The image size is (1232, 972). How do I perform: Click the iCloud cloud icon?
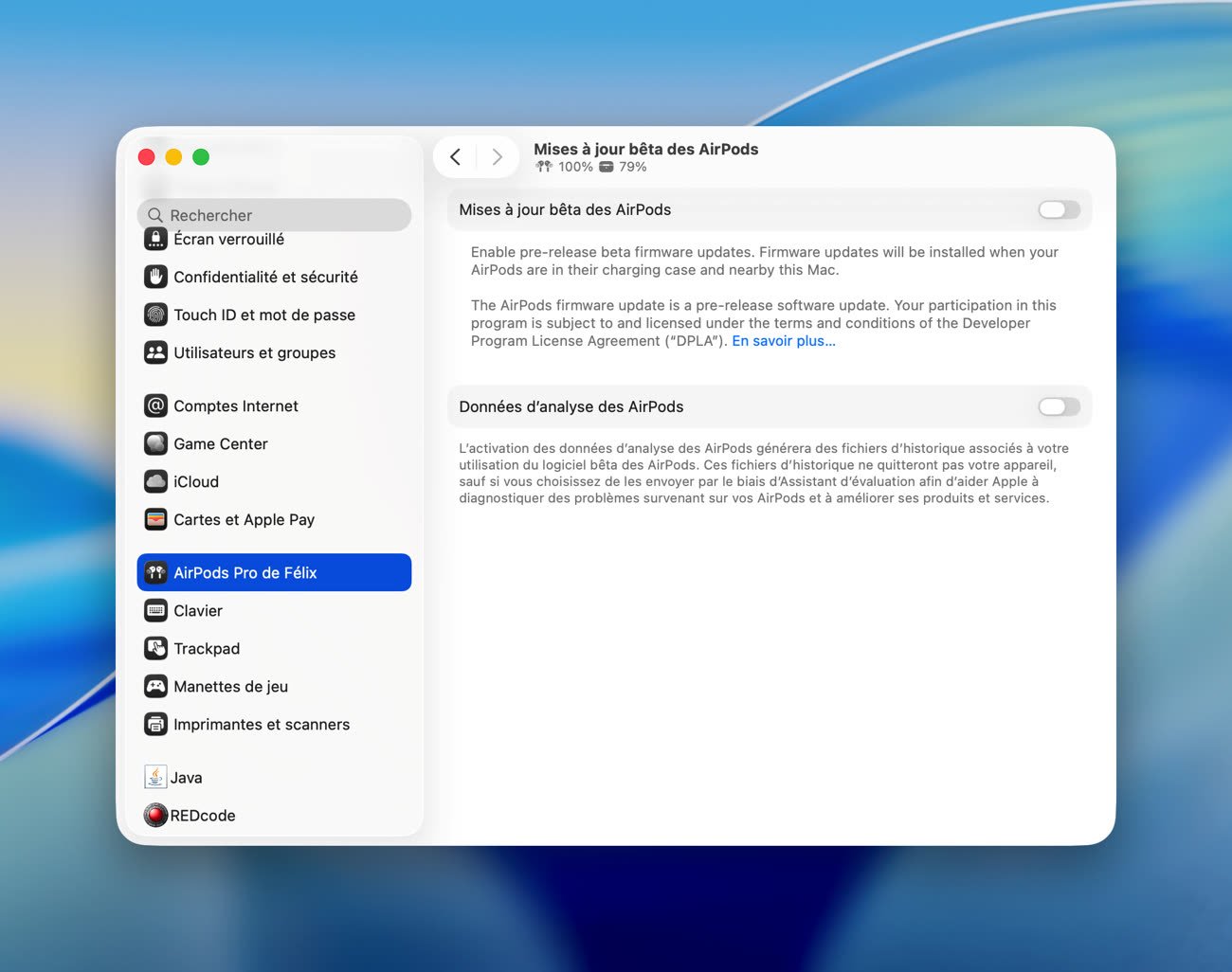point(155,481)
